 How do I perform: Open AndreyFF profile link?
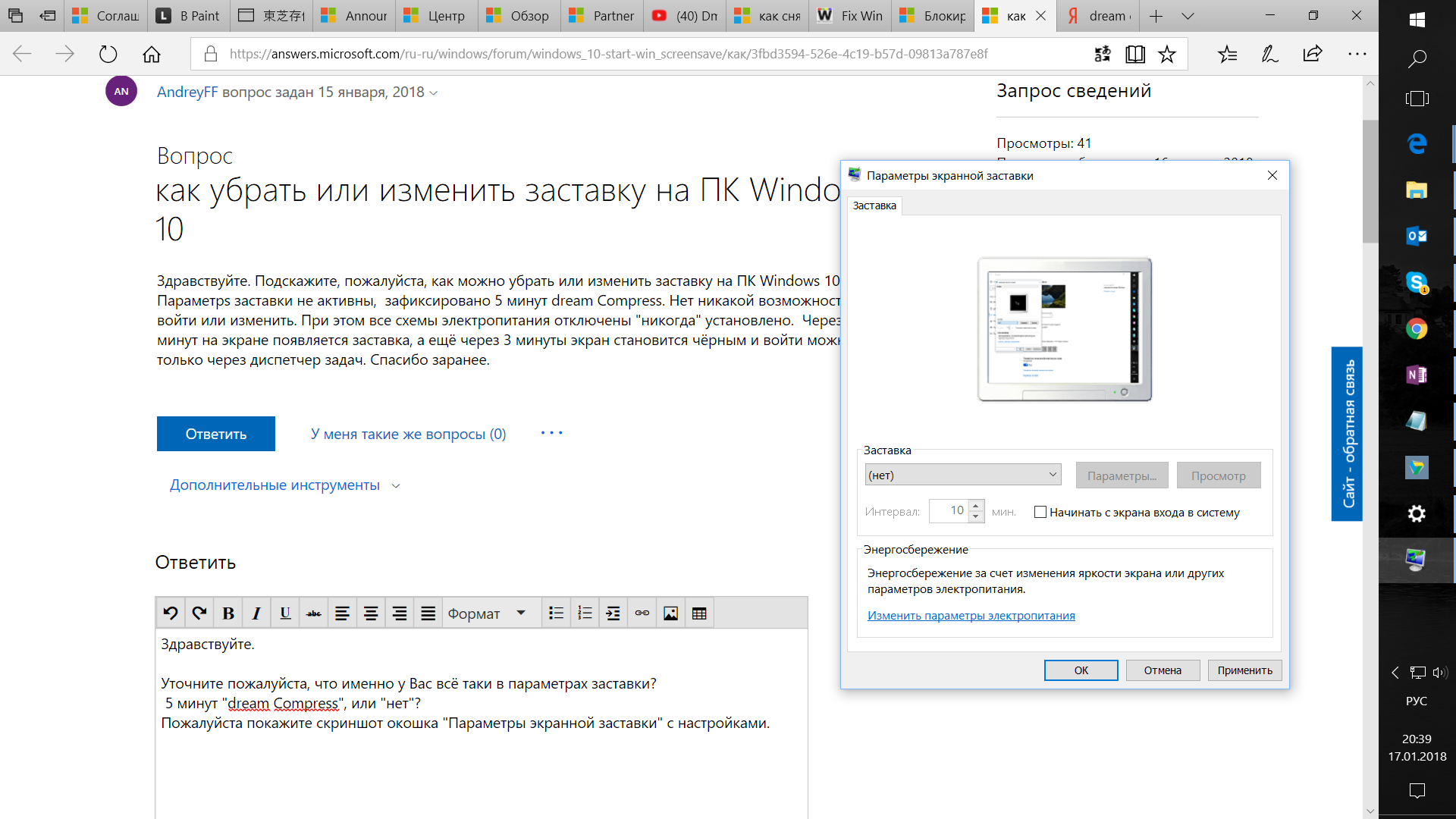pyautogui.click(x=187, y=92)
